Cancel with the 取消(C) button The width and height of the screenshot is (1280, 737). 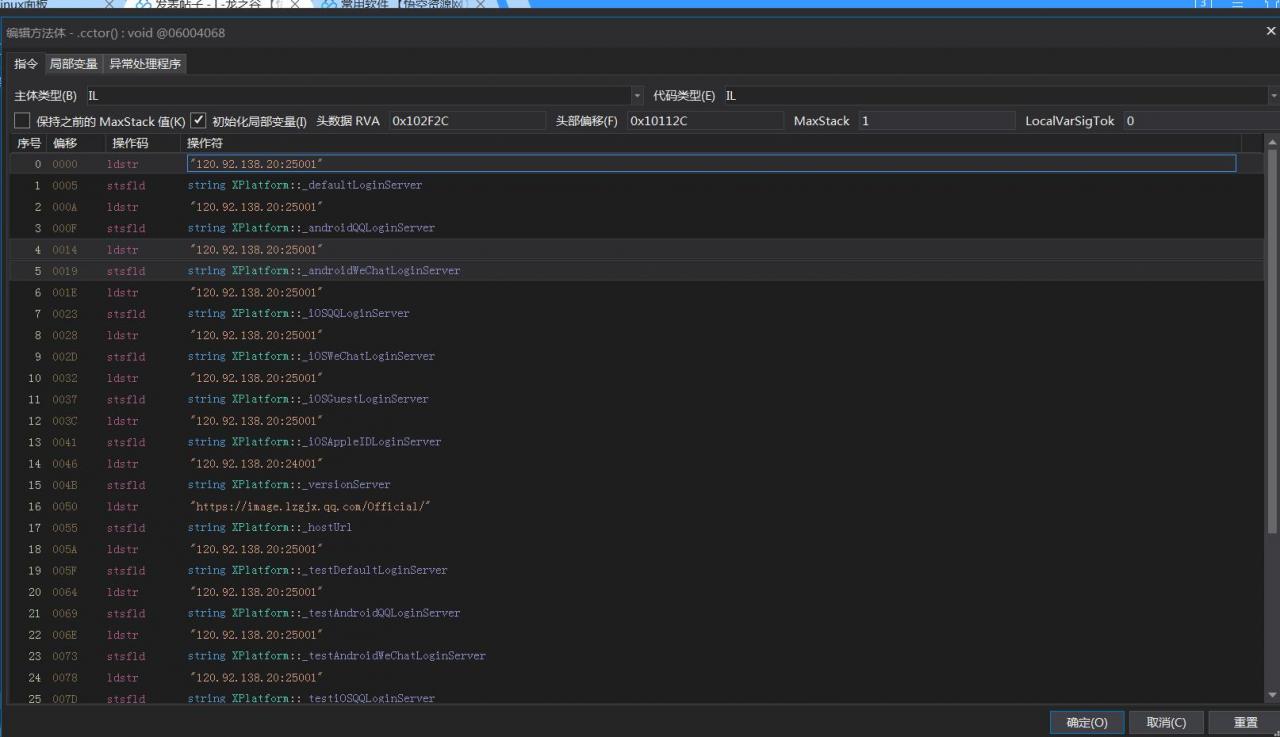(x=1166, y=722)
